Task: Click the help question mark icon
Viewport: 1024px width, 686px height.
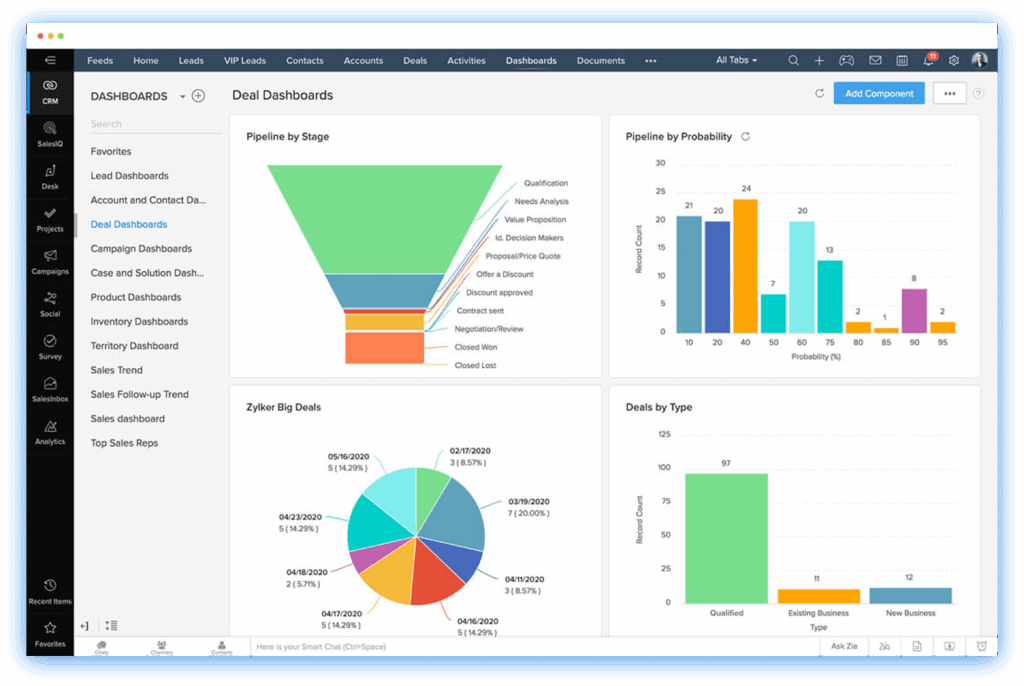Action: click(x=978, y=93)
